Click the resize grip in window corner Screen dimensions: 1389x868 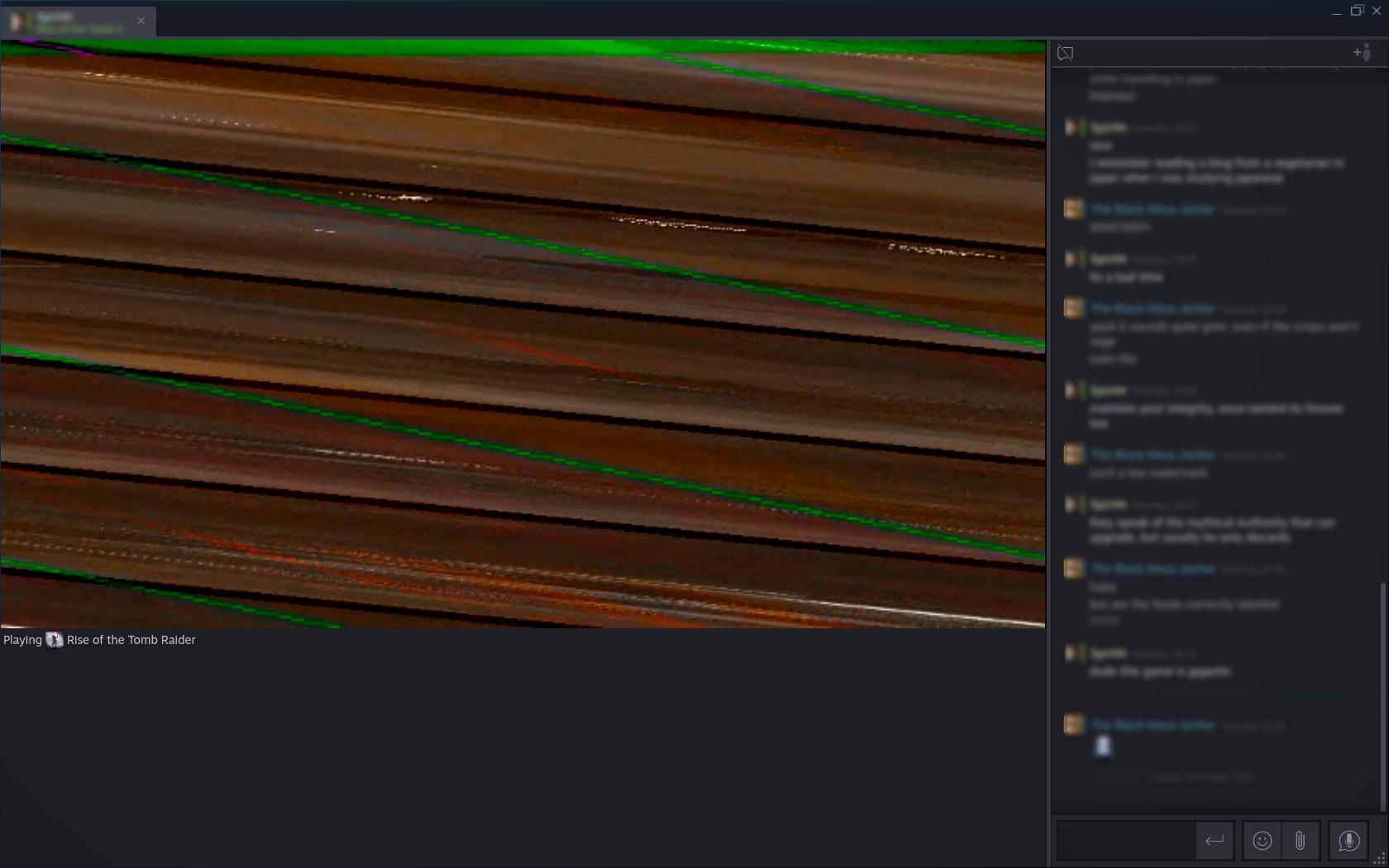pos(1380,859)
